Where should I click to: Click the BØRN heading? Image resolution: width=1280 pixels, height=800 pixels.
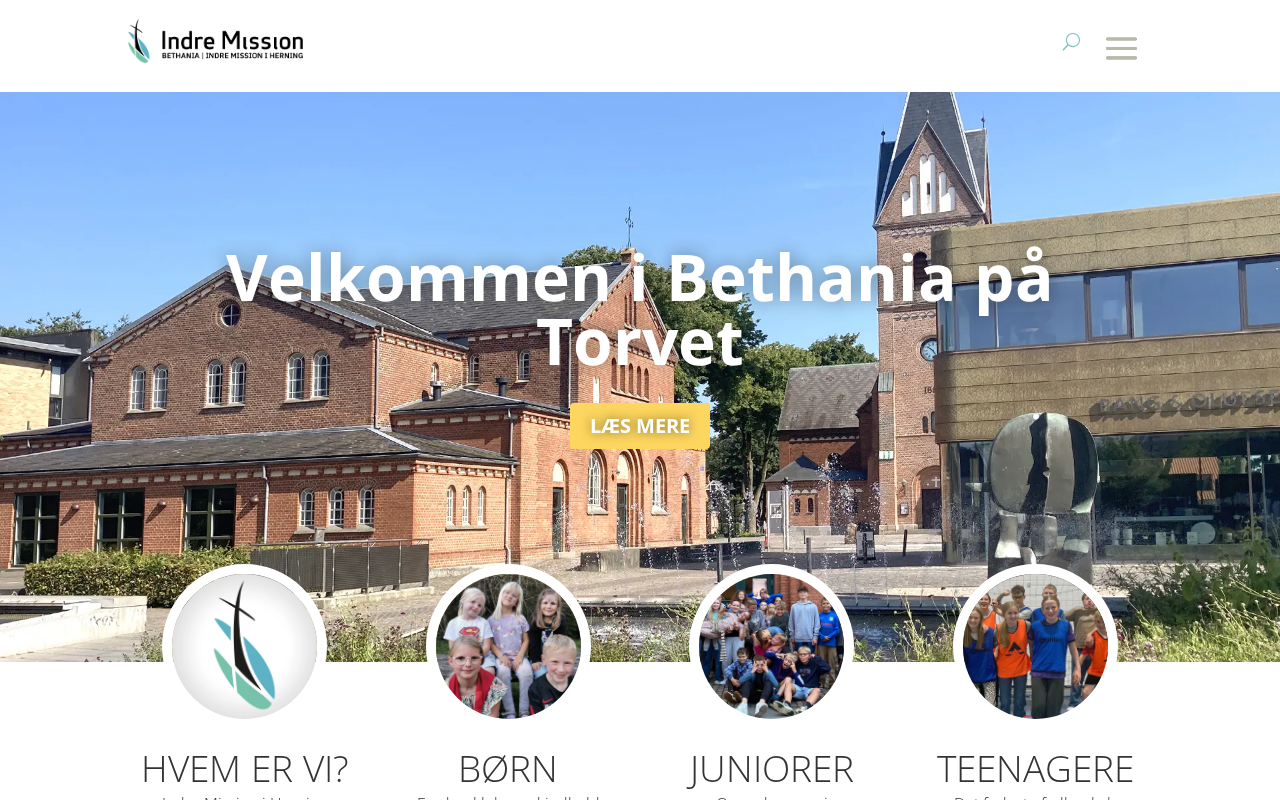[508, 768]
